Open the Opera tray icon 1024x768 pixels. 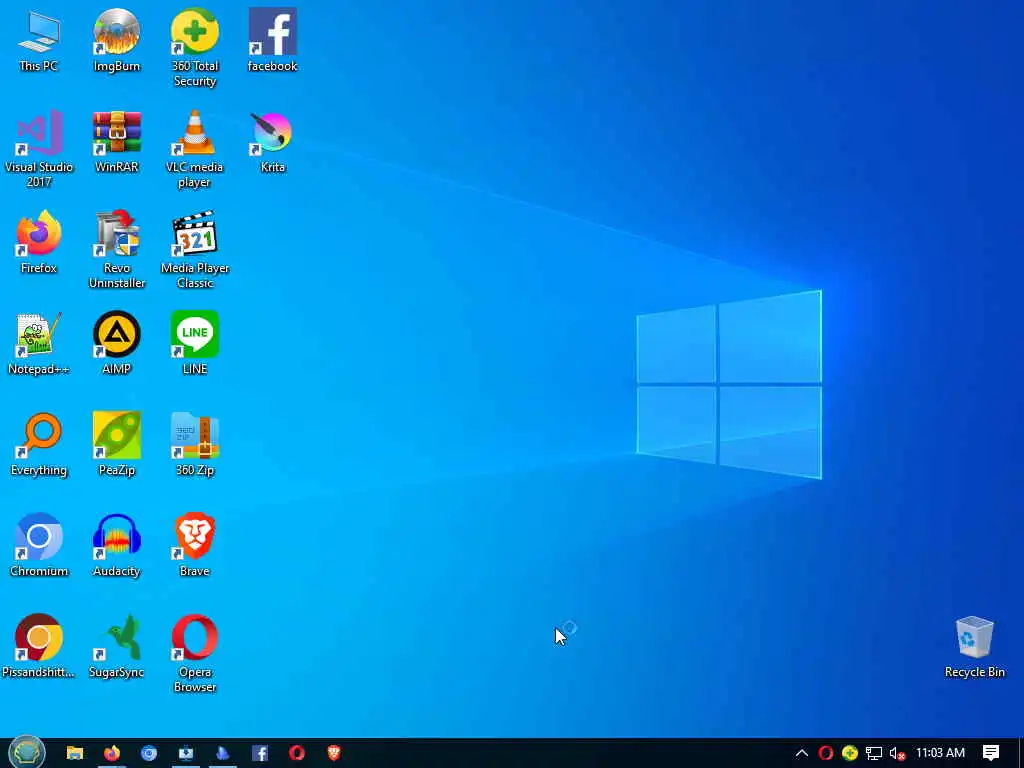pos(825,753)
